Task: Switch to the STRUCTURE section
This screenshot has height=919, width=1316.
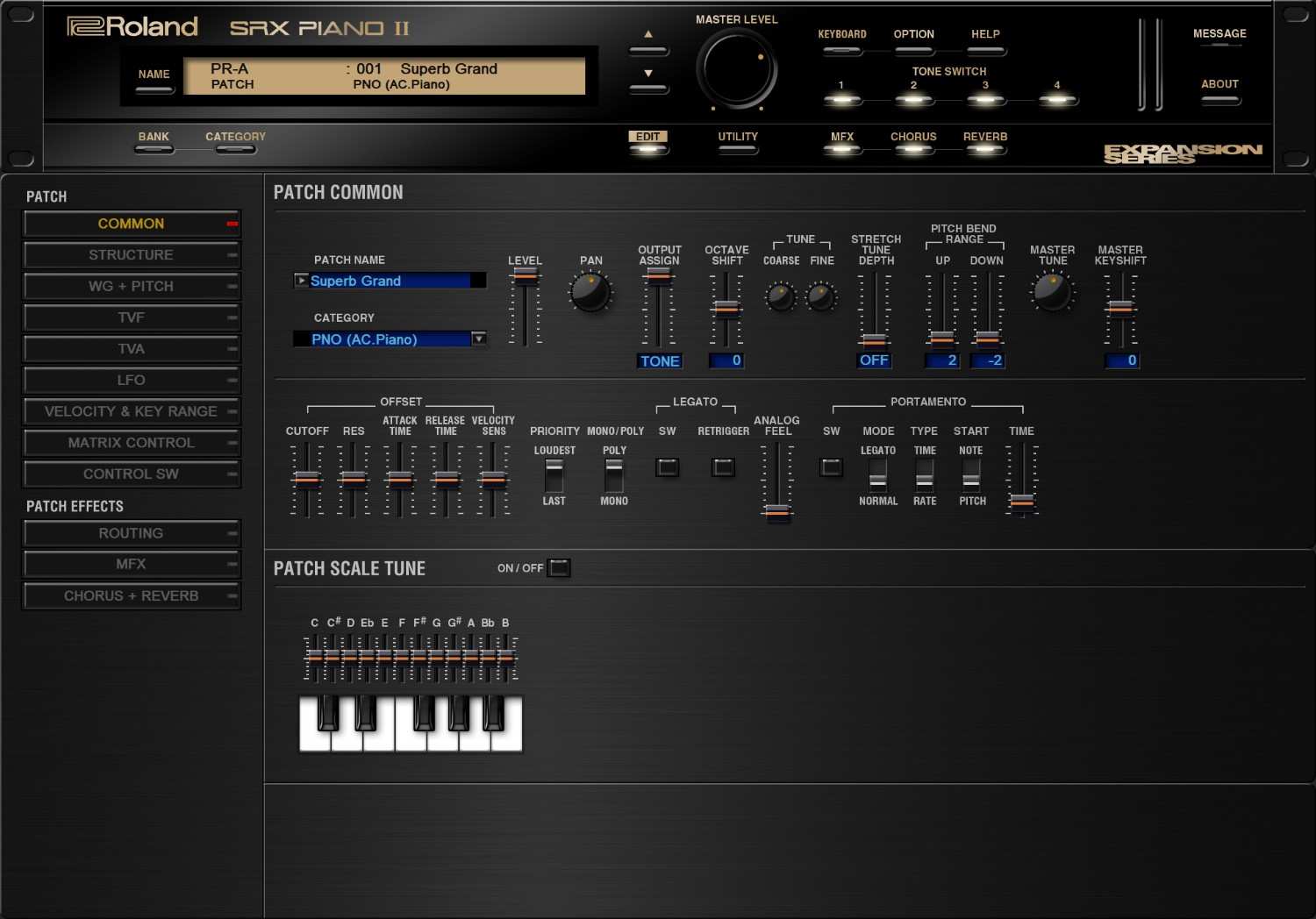Action: (132, 254)
